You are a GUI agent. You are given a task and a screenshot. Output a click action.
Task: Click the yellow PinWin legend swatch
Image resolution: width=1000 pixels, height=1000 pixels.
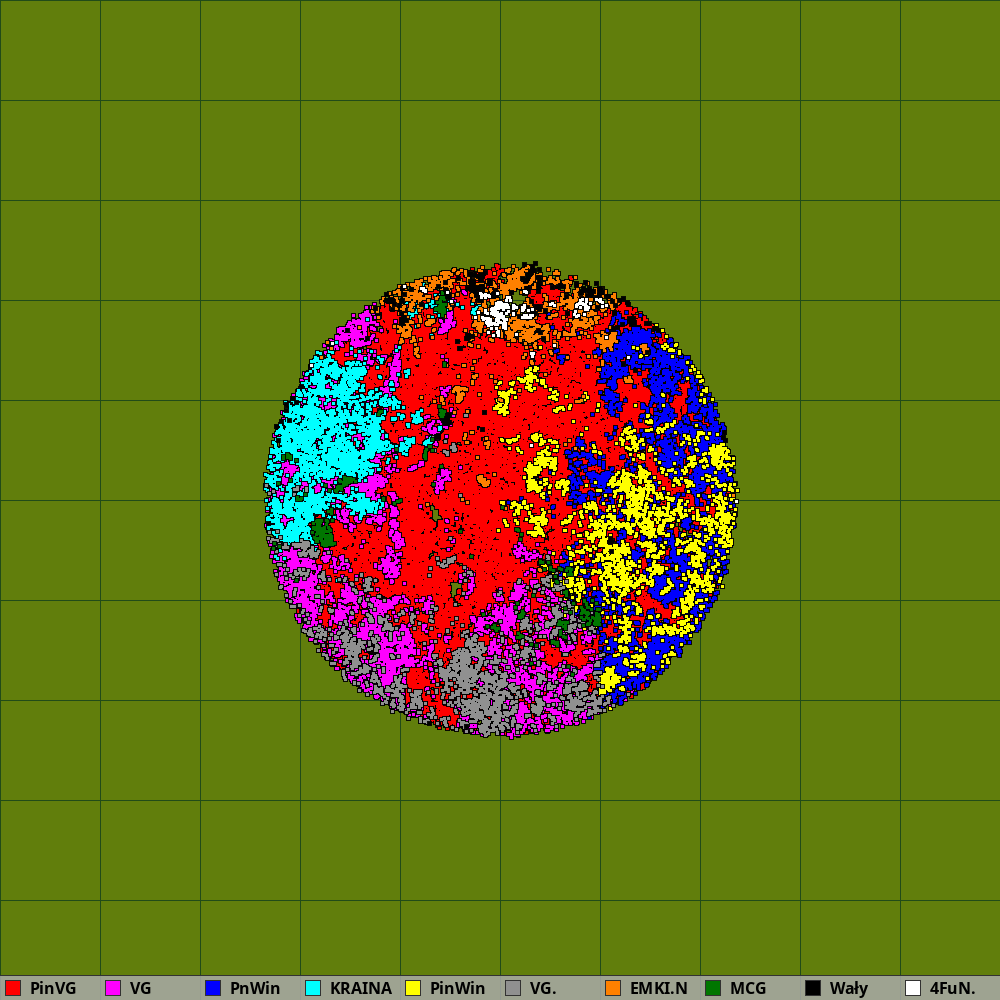click(x=413, y=988)
